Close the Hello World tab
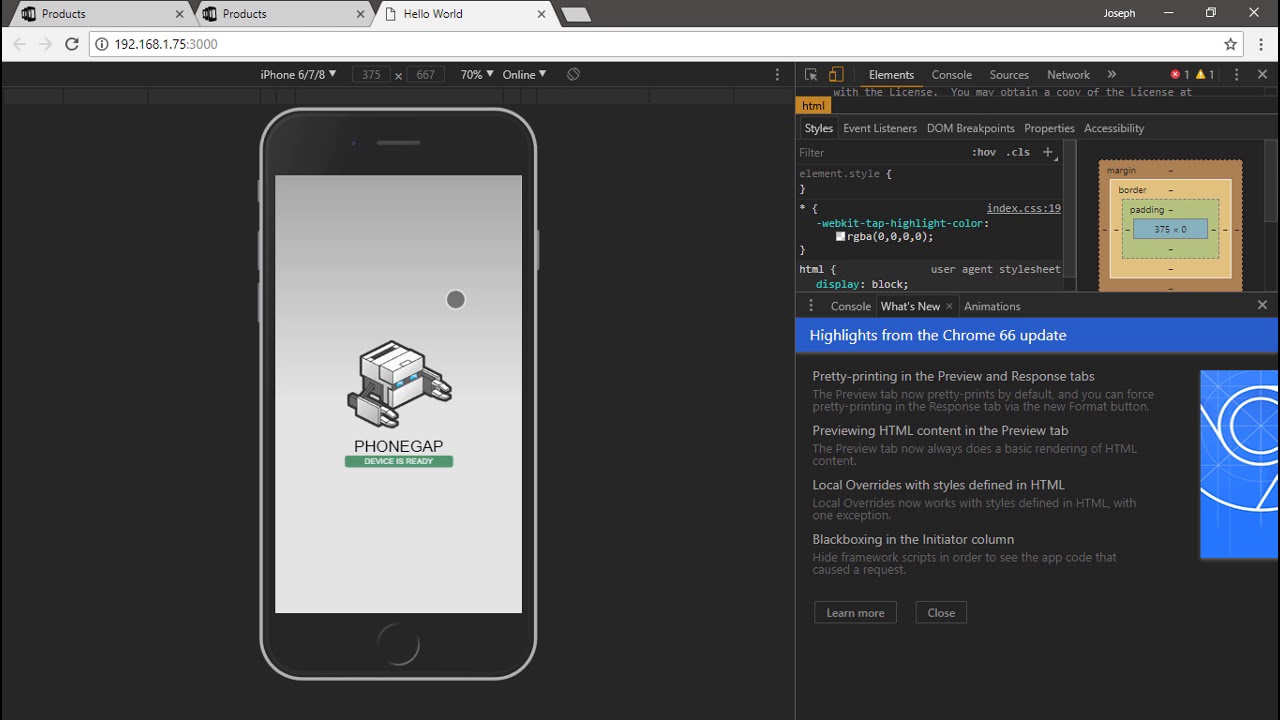This screenshot has height=720, width=1280. (x=542, y=14)
